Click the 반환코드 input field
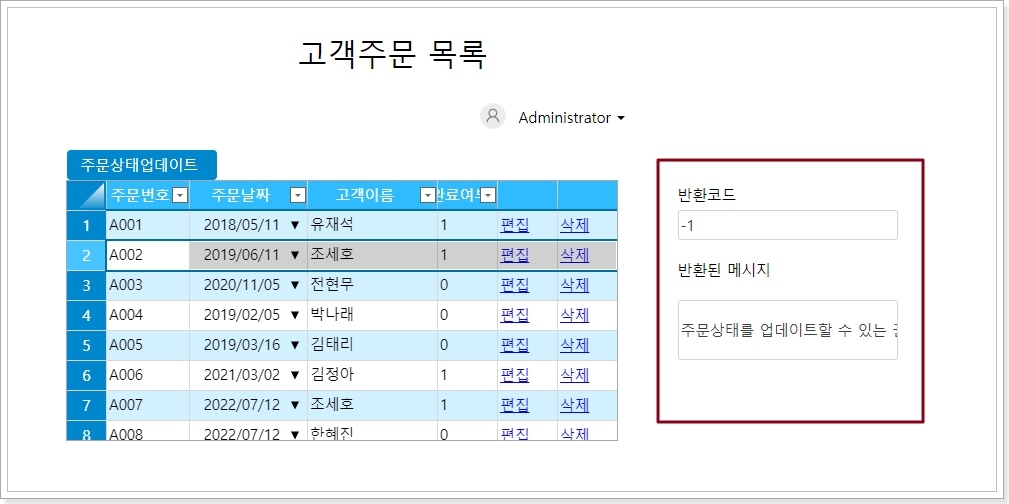 (787, 225)
